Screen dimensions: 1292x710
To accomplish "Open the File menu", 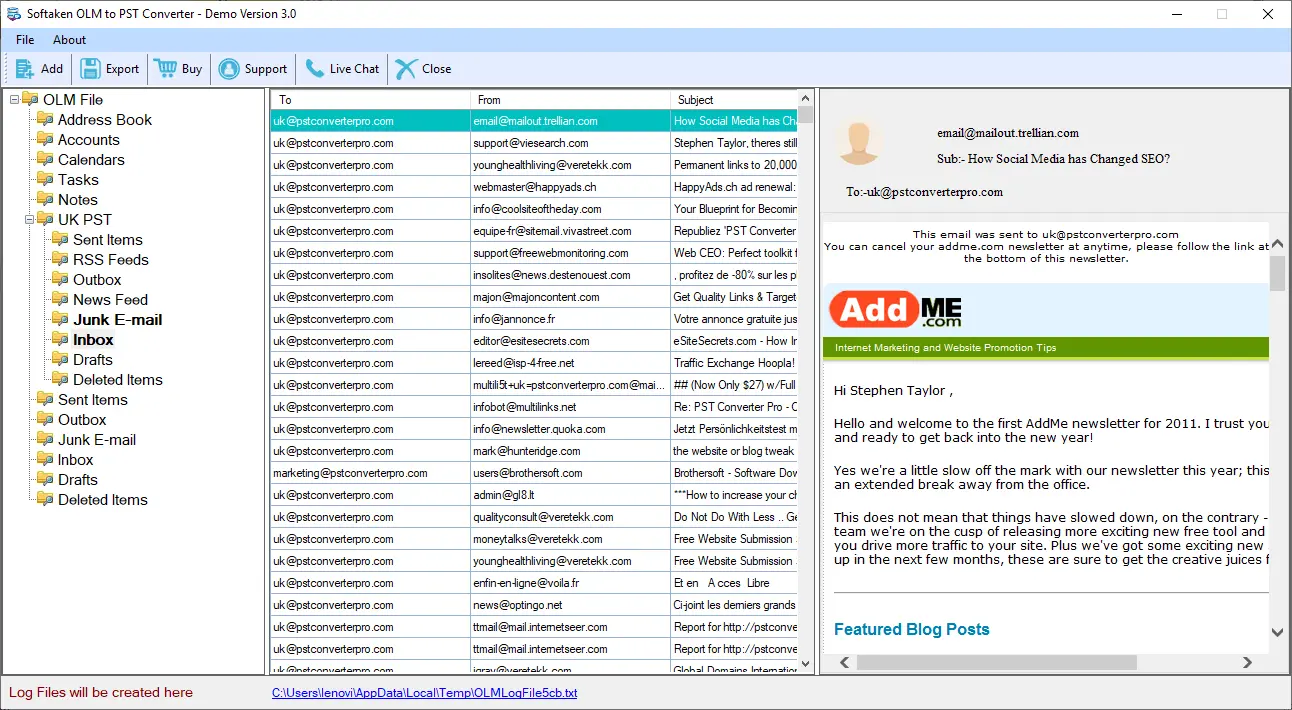I will point(25,40).
